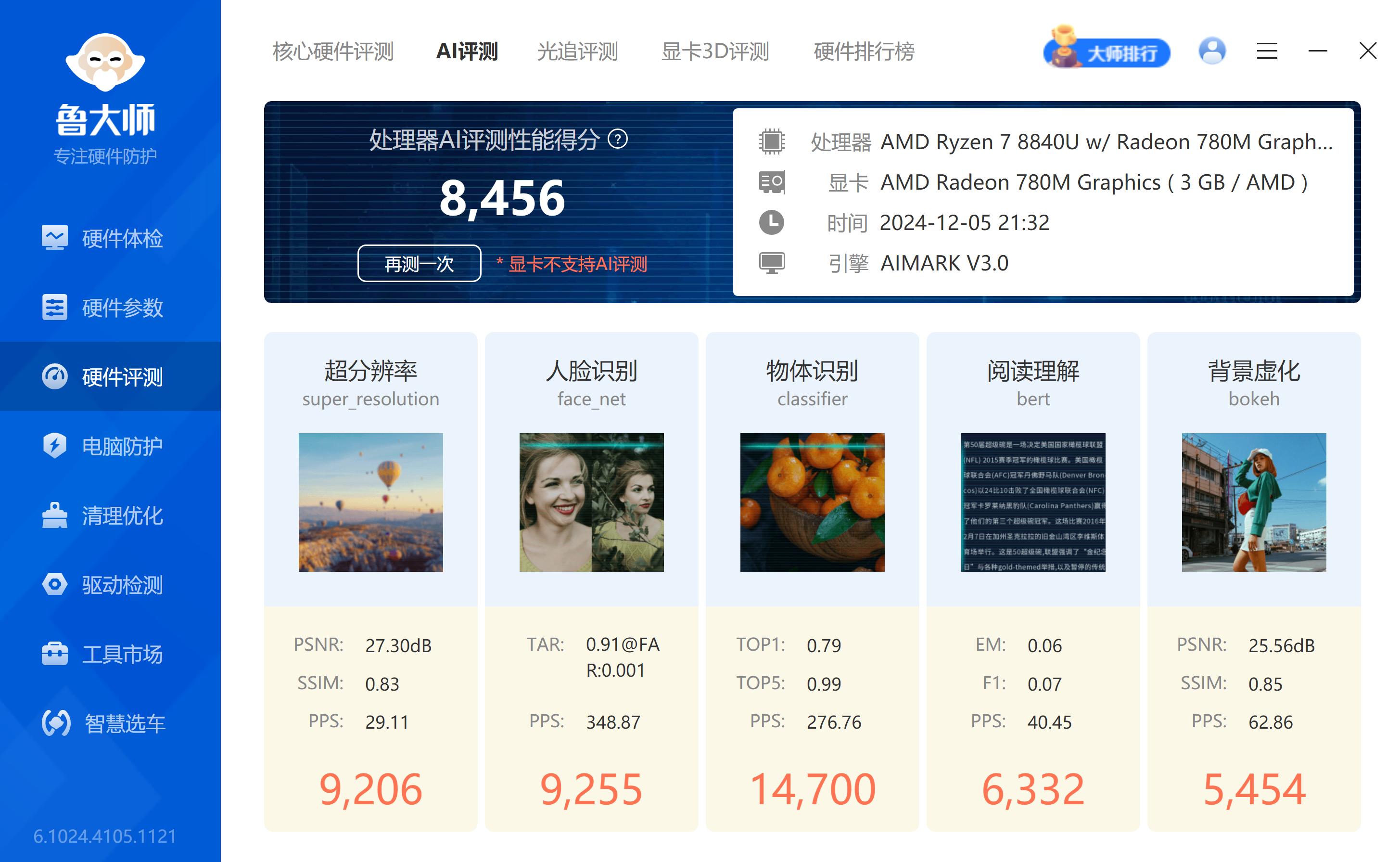Open 工具市场 from the sidebar
This screenshot has height=862, width=1400.
(x=111, y=654)
